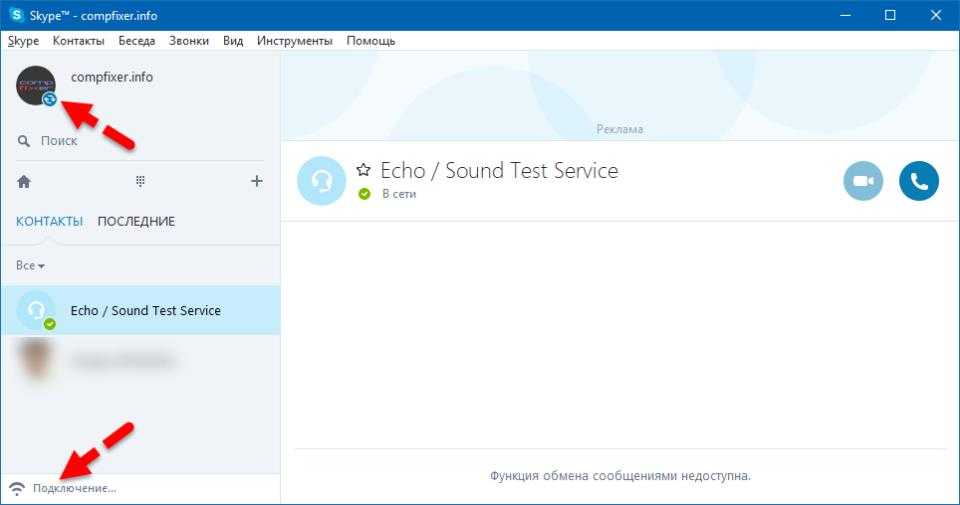This screenshot has height=505, width=960.
Task: Click the Wi-Fi connection status icon
Action: click(x=17, y=488)
